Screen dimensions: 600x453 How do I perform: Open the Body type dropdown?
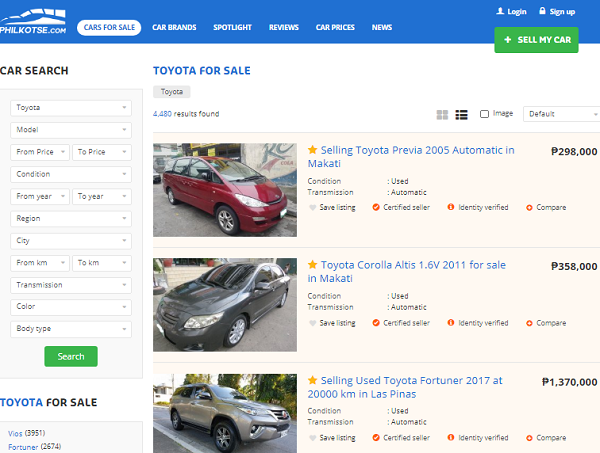coord(71,329)
